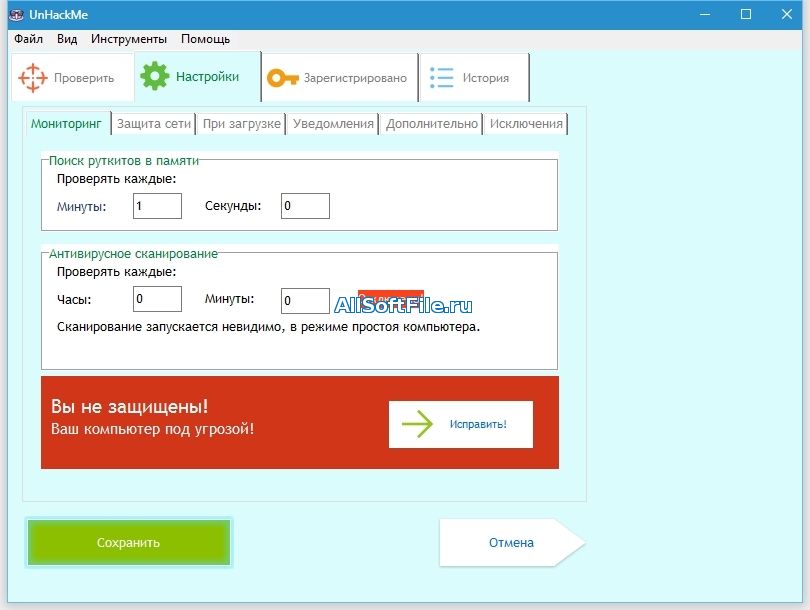Viewport: 810px width, 610px height.
Task: Select the Мониторинг settings tab
Action: 67,124
